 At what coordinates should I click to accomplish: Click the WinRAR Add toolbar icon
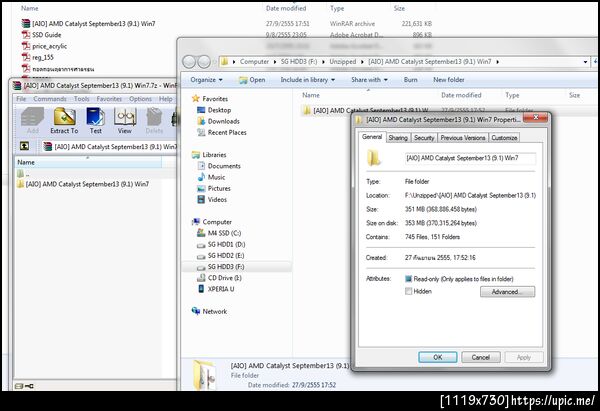(32, 121)
